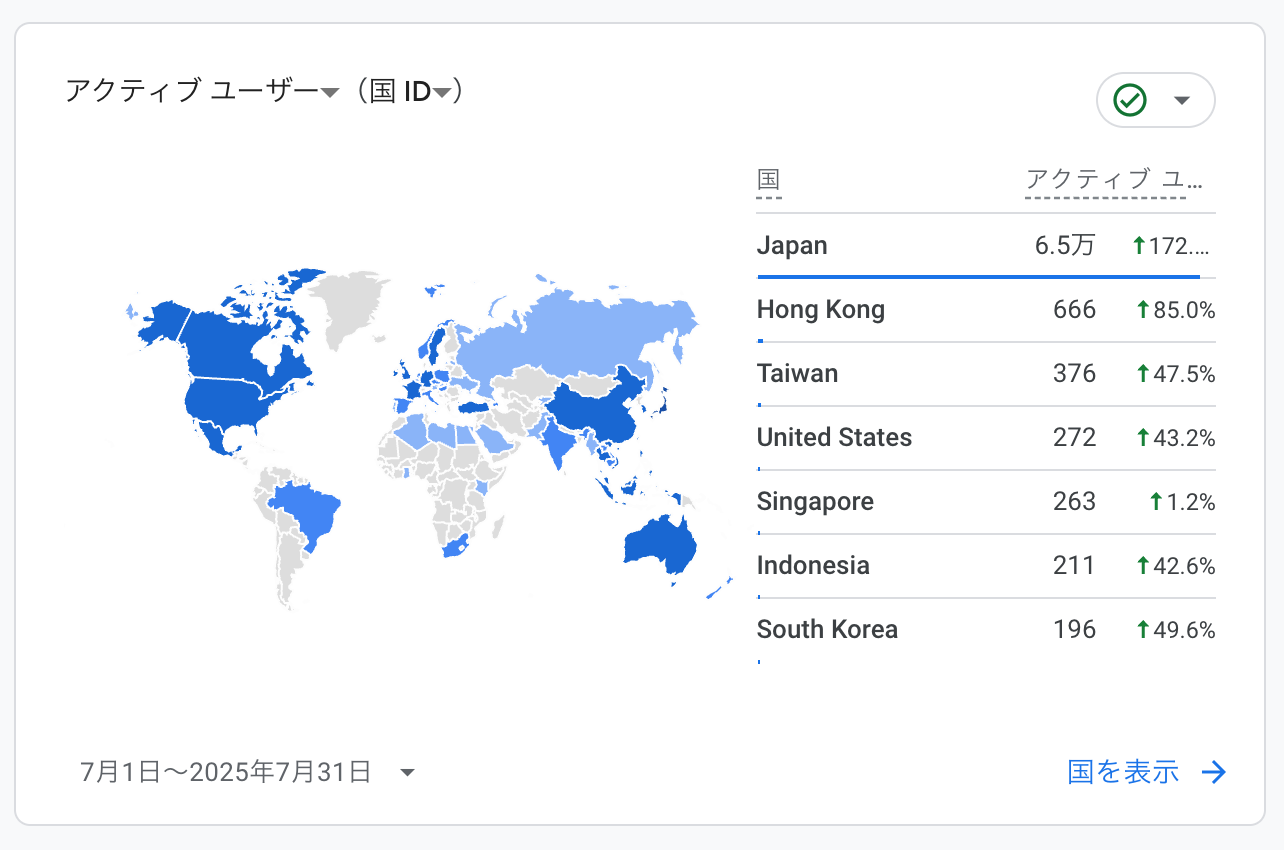Click the green checkmark data quality icon

(x=1130, y=100)
